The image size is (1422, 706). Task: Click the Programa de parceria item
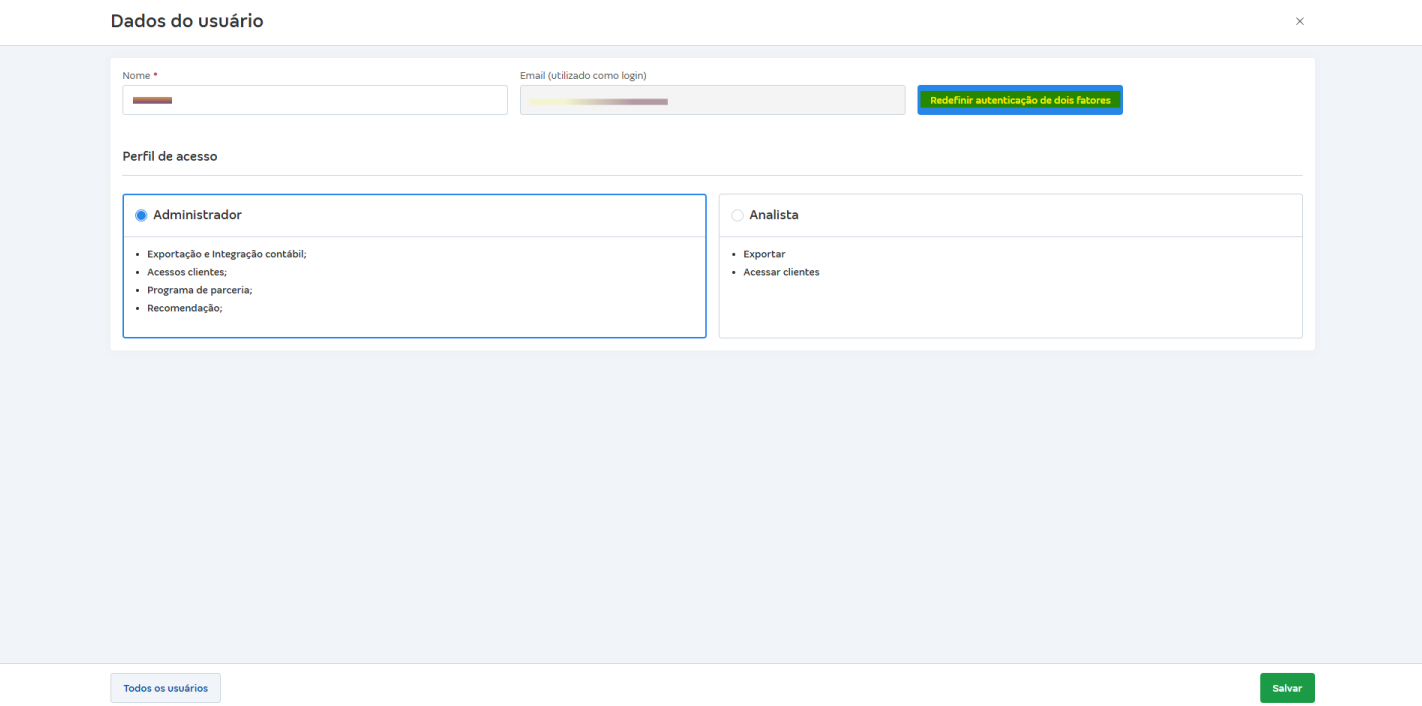(199, 290)
